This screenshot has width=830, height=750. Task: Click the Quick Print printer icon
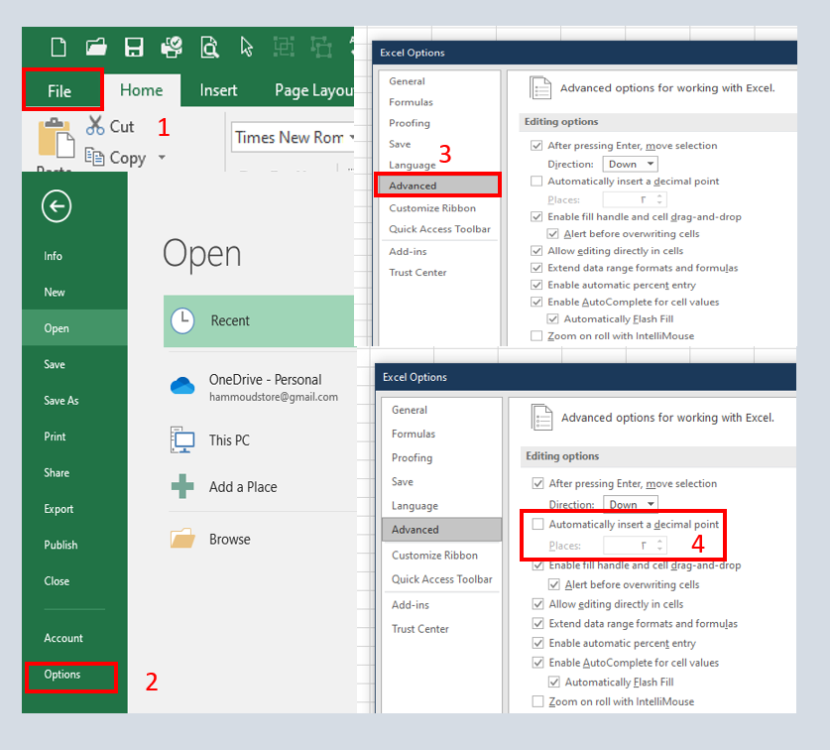[x=172, y=47]
